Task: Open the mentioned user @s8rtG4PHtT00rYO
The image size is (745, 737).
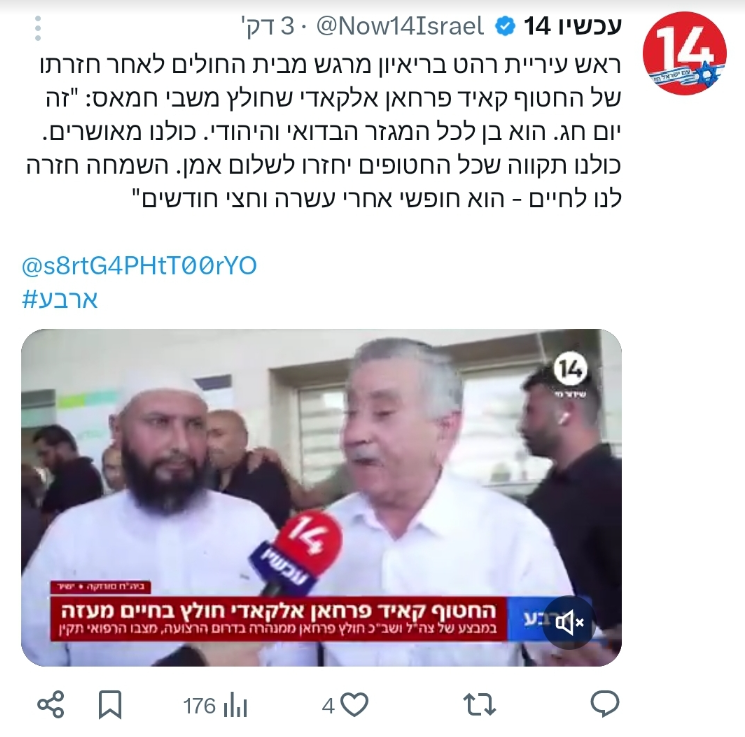Action: pyautogui.click(x=139, y=266)
